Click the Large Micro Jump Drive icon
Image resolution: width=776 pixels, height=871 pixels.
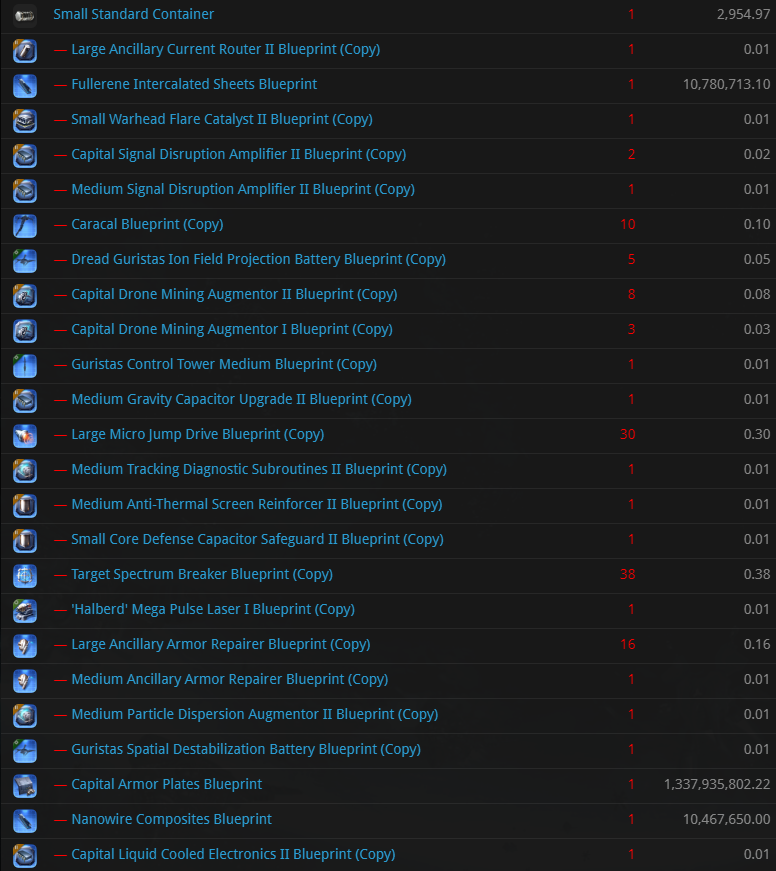tap(24, 436)
